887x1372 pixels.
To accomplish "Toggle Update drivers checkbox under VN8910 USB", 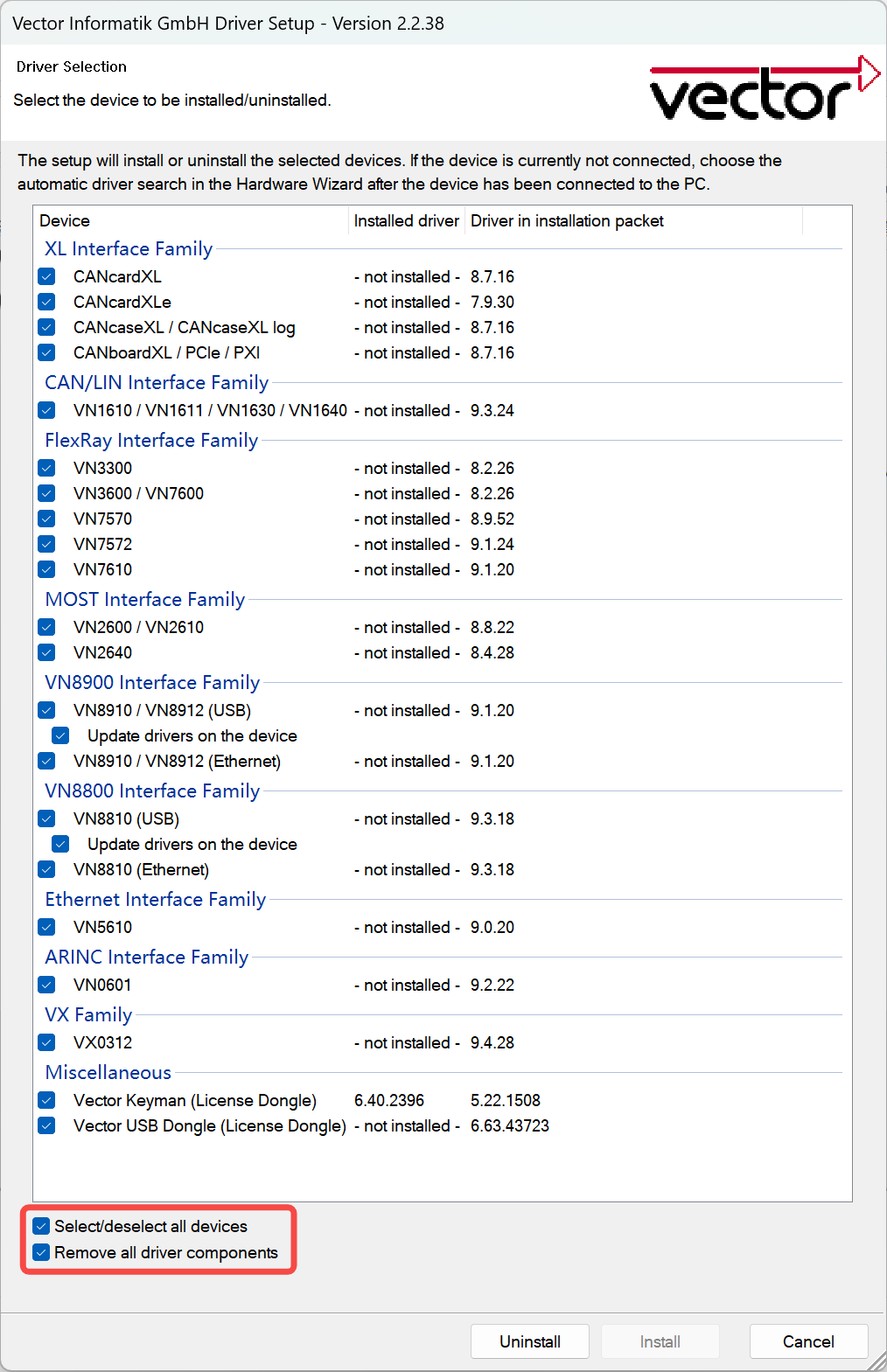I will click(60, 735).
